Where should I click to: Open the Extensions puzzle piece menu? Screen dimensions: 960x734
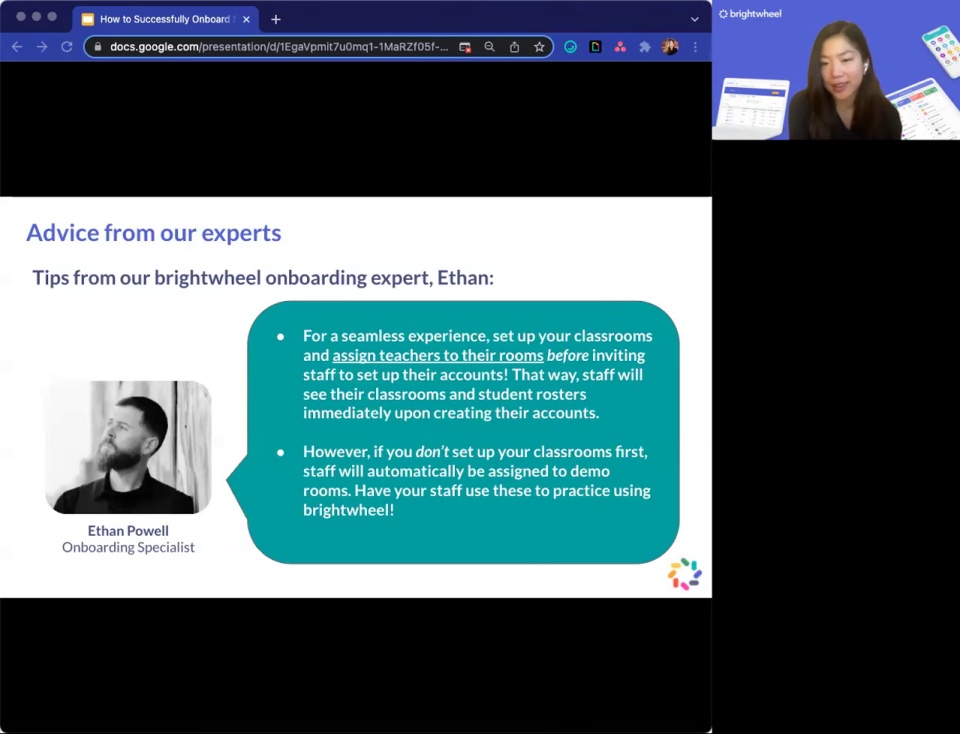[645, 47]
